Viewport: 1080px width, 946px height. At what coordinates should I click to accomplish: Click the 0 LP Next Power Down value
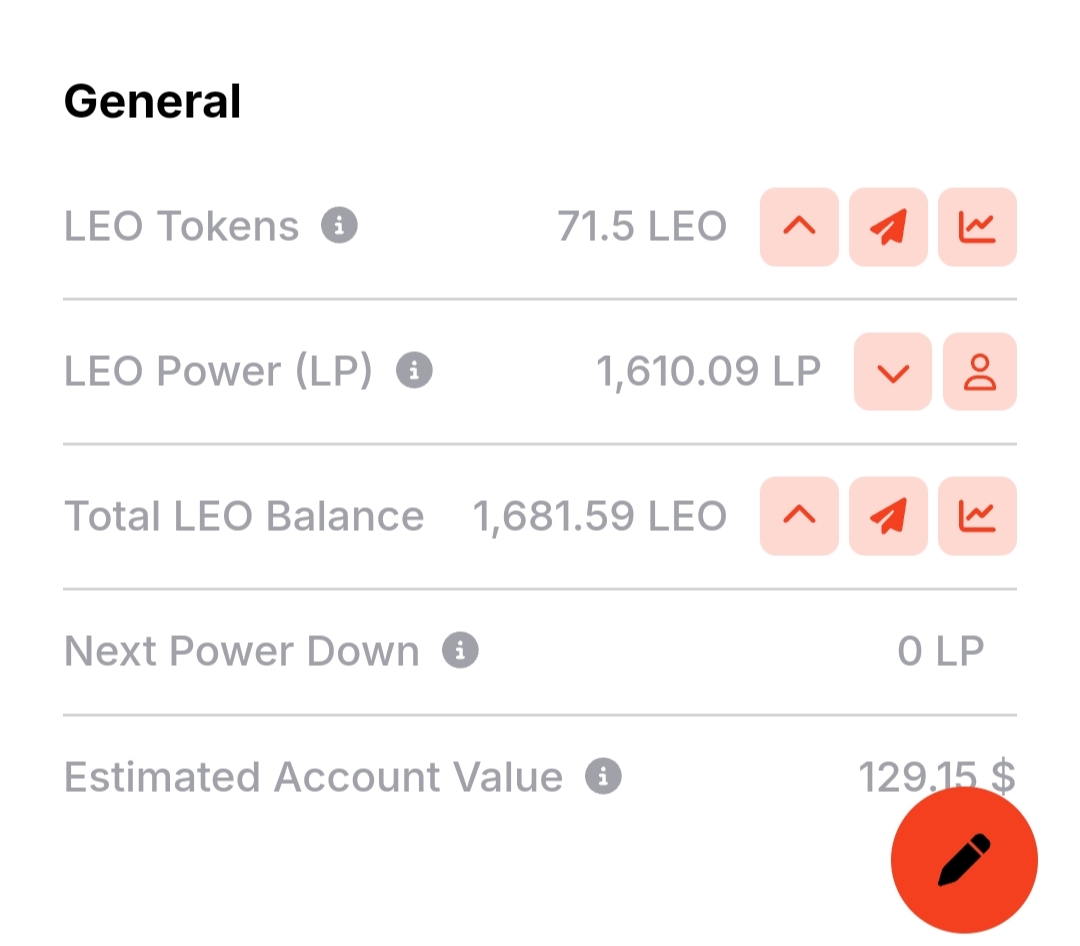tap(940, 651)
